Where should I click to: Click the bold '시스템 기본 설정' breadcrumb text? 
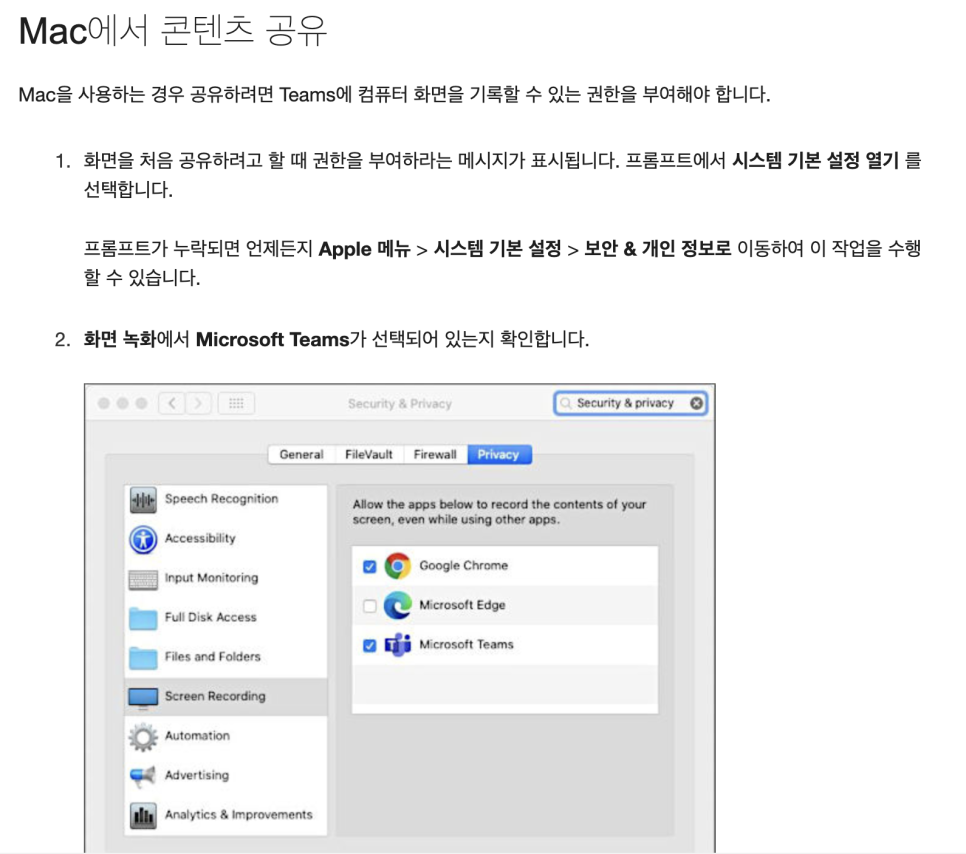coord(497,249)
